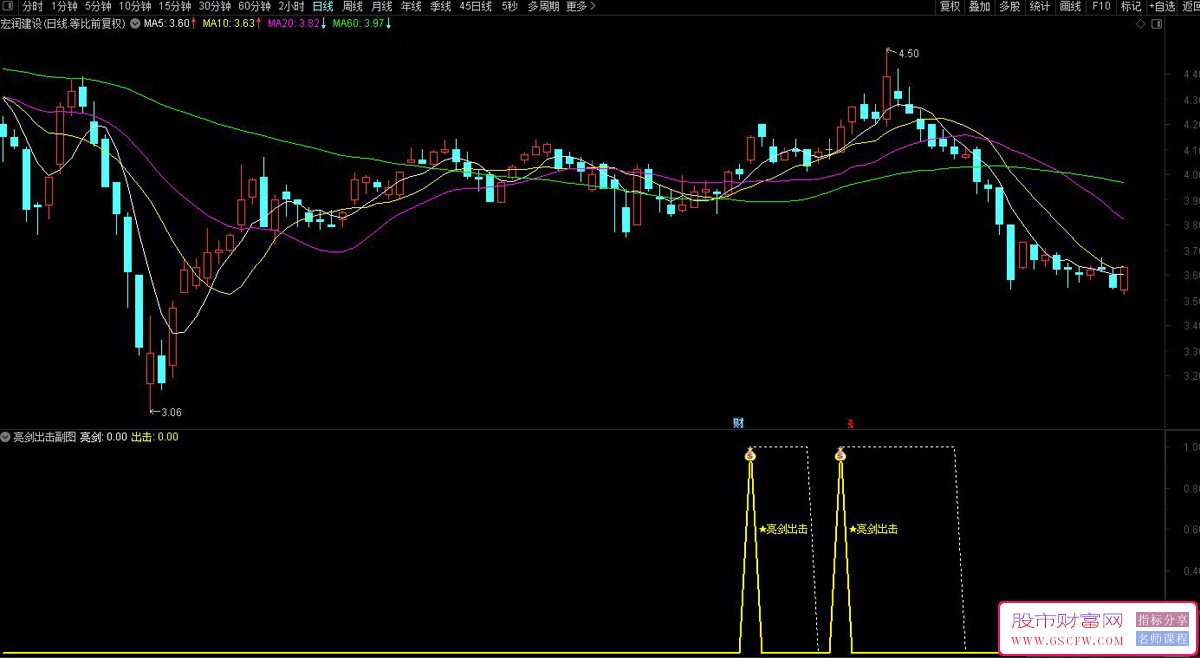Click the MA5: 3.60 indicator label
1200x658 pixels.
pyautogui.click(x=166, y=23)
